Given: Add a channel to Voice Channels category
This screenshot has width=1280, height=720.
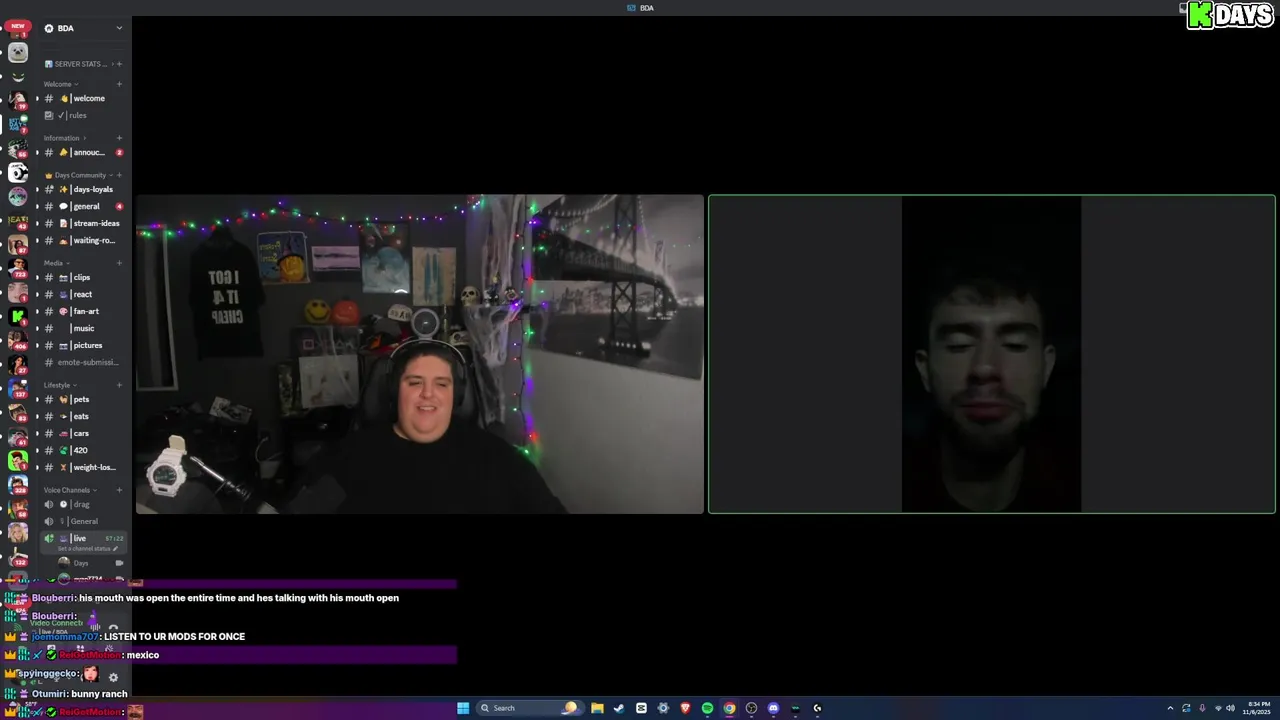Looking at the screenshot, I should [119, 490].
